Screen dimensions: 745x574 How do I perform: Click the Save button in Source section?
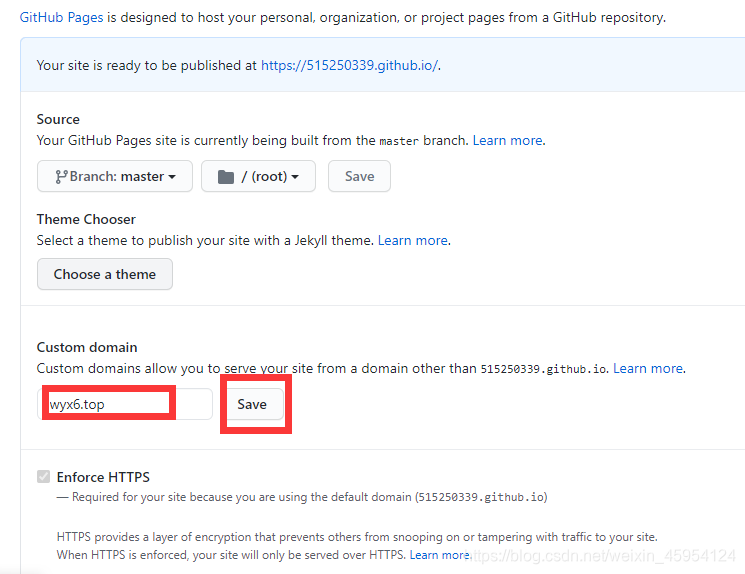(359, 176)
